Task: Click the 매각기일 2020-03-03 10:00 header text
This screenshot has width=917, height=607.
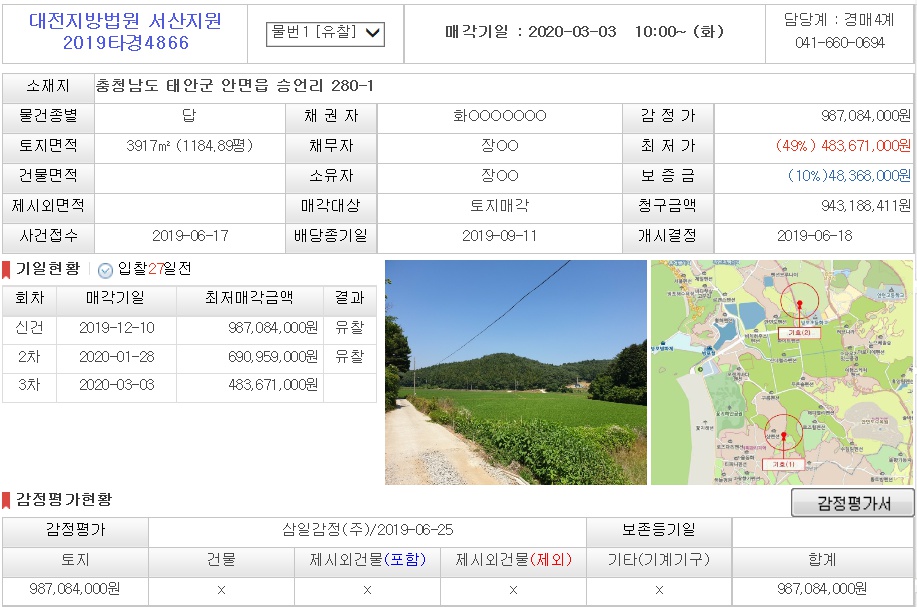Action: click(x=585, y=32)
